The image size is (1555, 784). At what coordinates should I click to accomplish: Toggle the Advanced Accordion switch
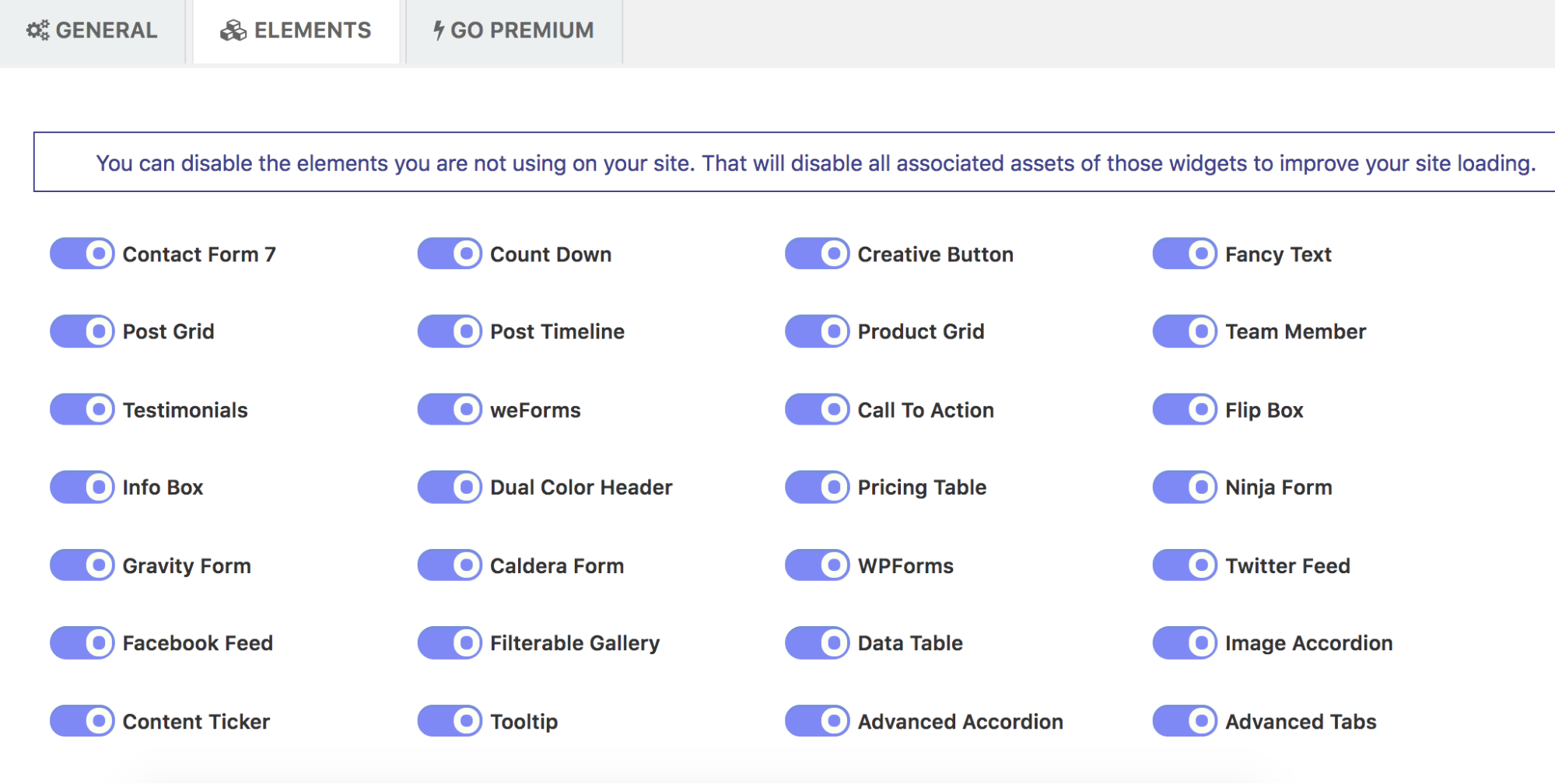pyautogui.click(x=817, y=721)
